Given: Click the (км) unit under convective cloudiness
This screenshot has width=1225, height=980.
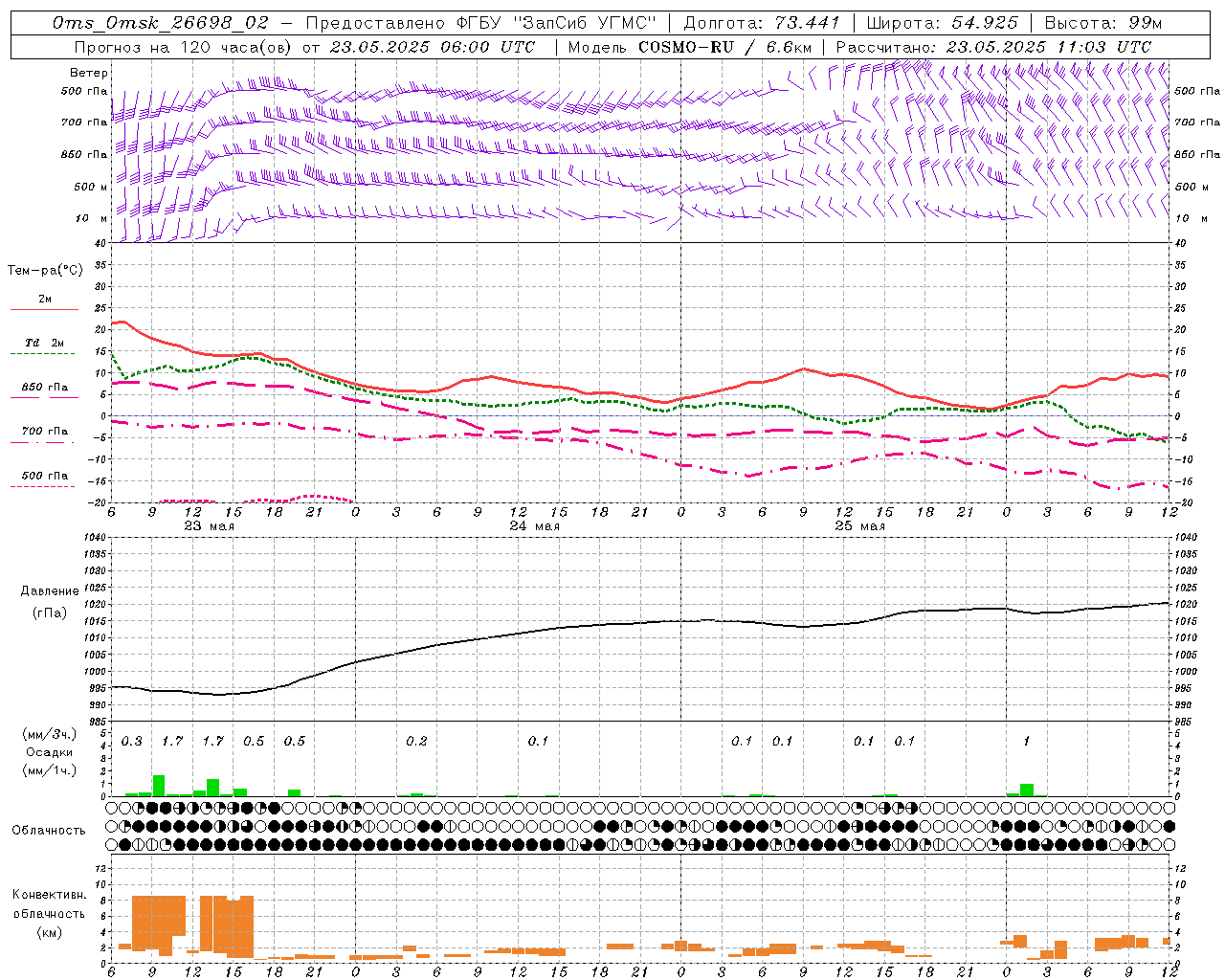Looking at the screenshot, I should tap(50, 931).
